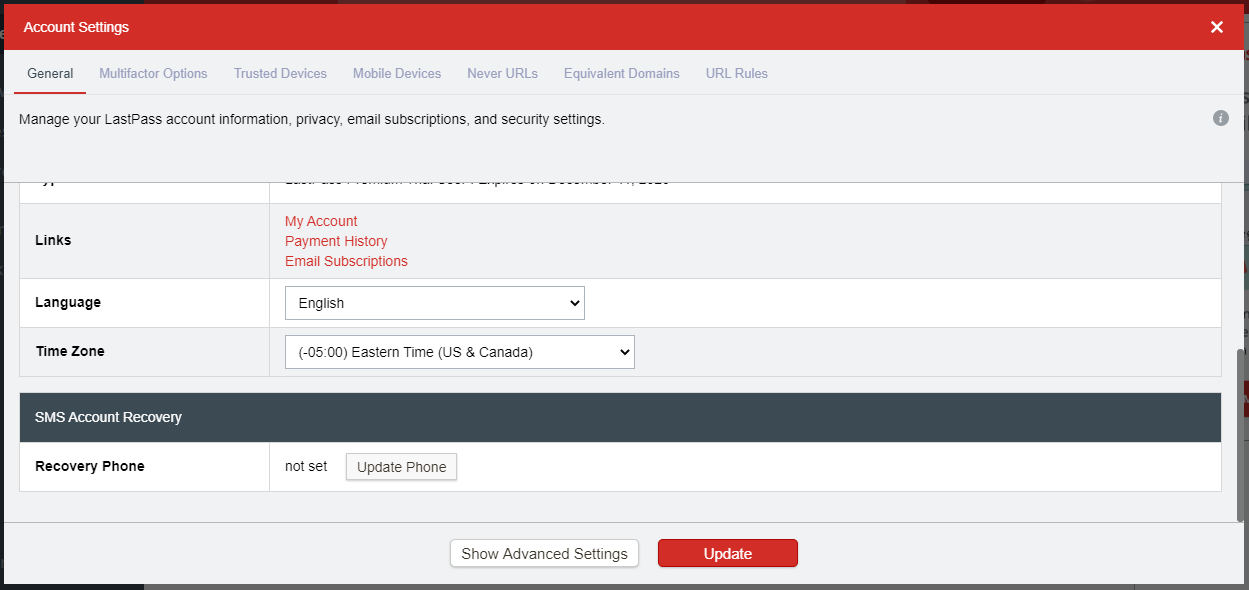Switch to the General tab

(50, 73)
